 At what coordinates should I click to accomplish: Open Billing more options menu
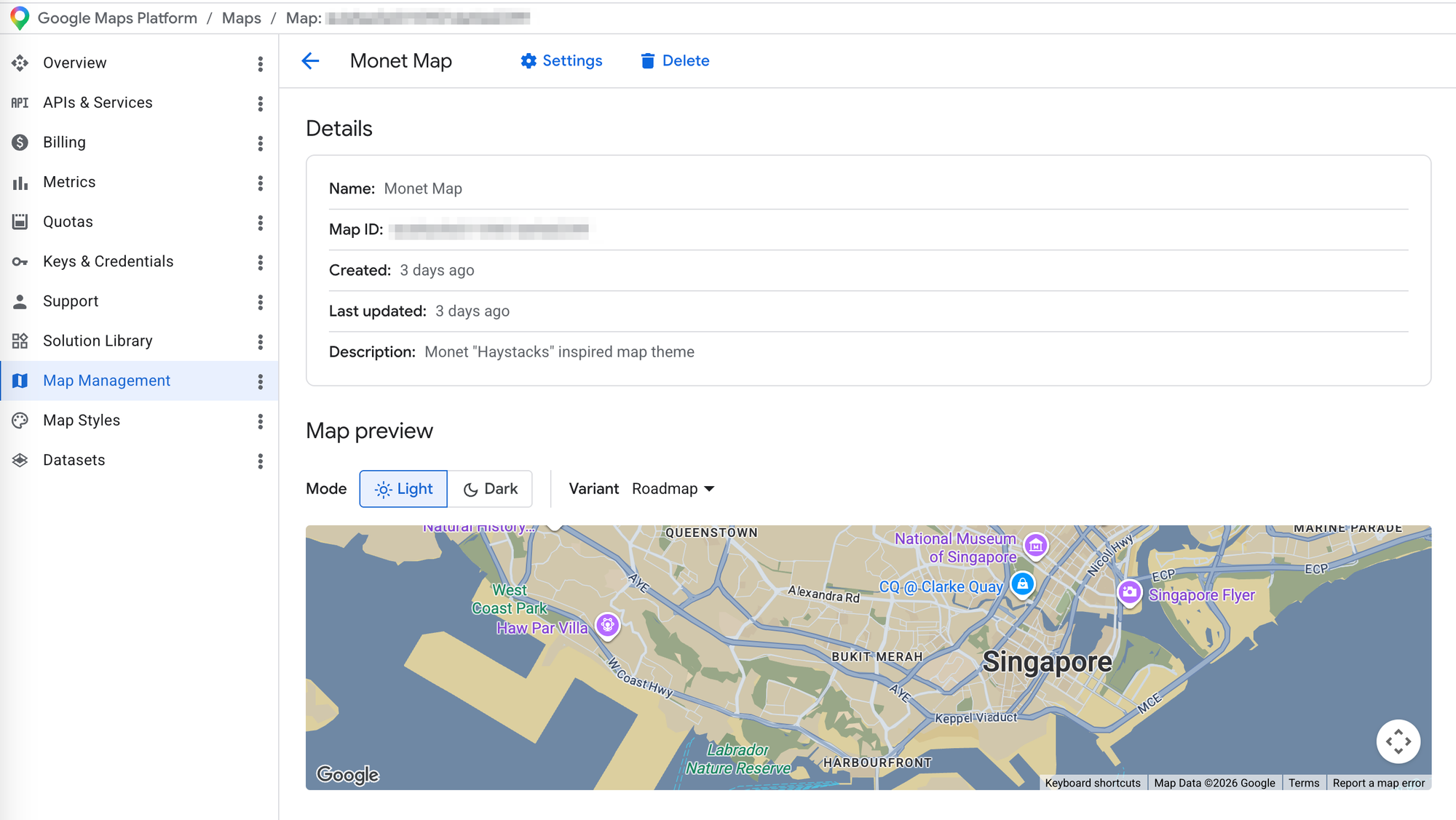tap(260, 143)
